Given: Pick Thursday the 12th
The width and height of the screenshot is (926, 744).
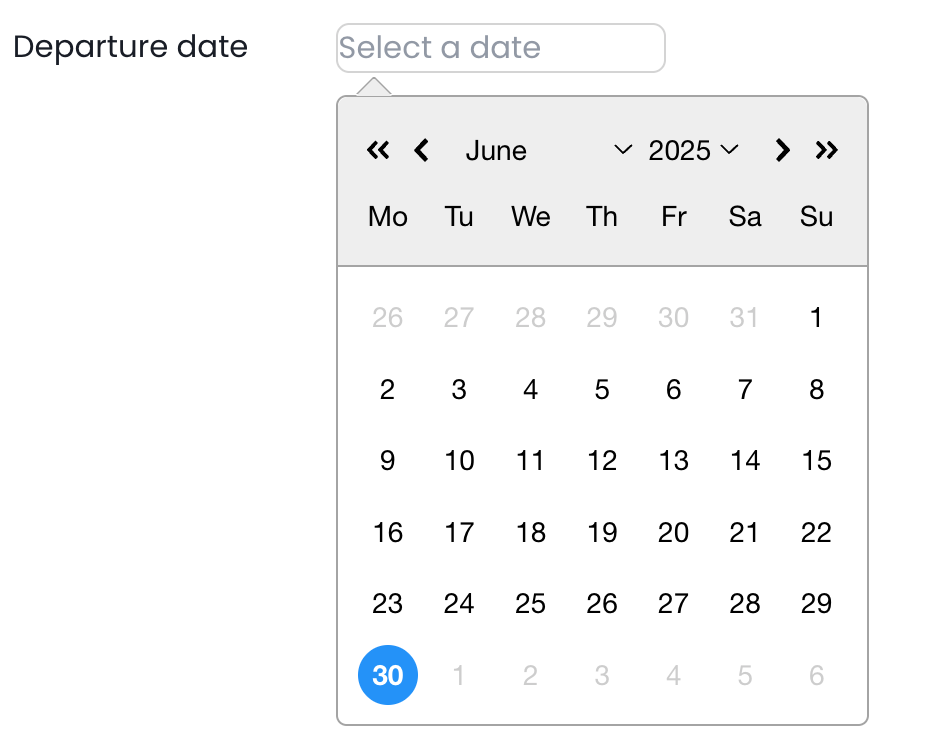Looking at the screenshot, I should [x=602, y=461].
